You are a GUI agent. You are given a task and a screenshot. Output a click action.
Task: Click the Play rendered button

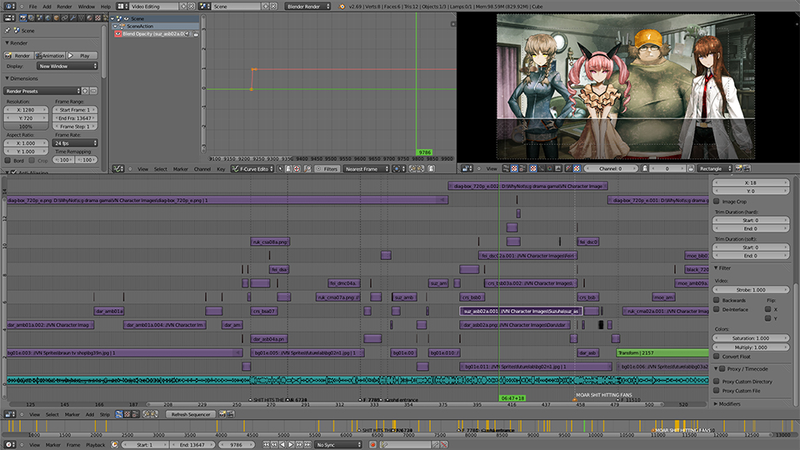[82, 55]
